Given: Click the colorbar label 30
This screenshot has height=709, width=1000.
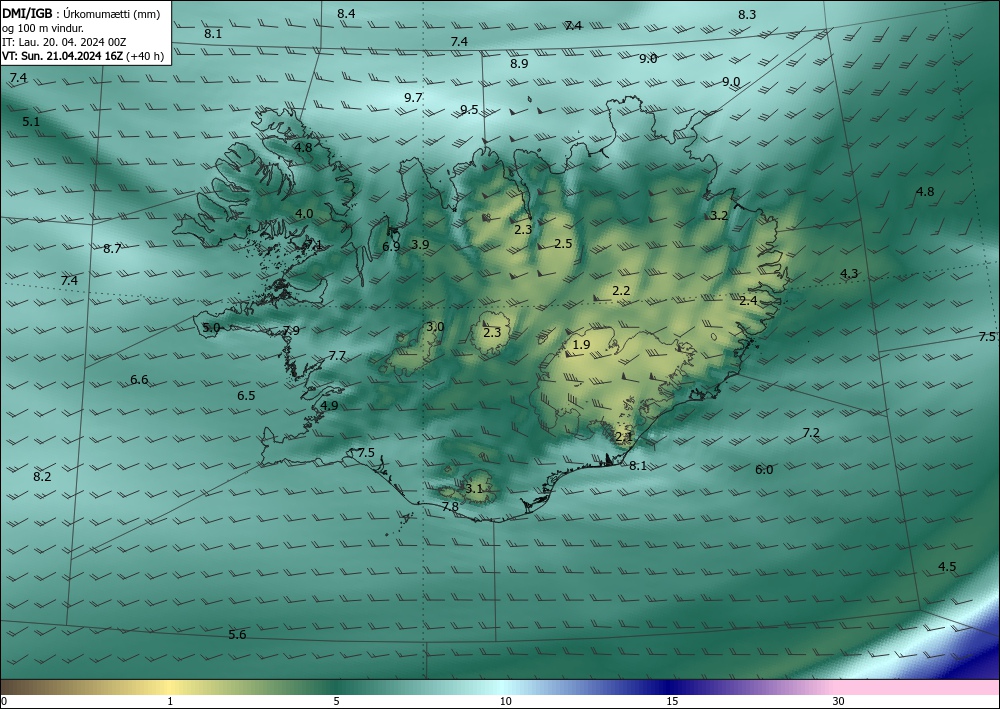Looking at the screenshot, I should (839, 701).
